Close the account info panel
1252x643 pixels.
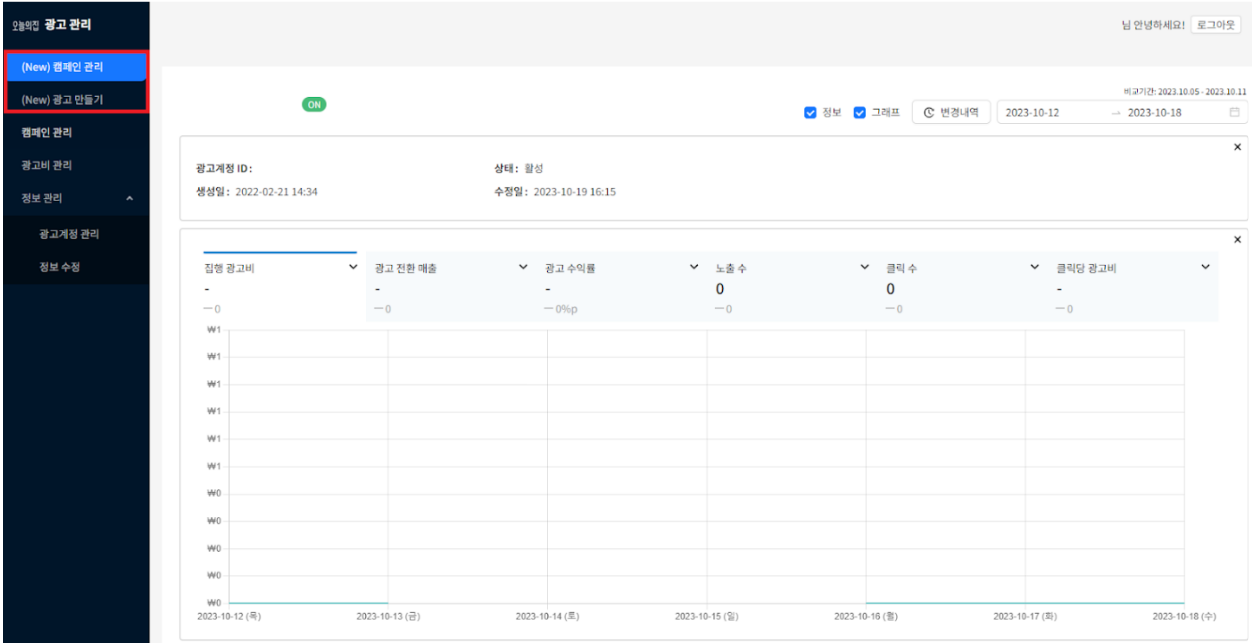tap(1237, 147)
